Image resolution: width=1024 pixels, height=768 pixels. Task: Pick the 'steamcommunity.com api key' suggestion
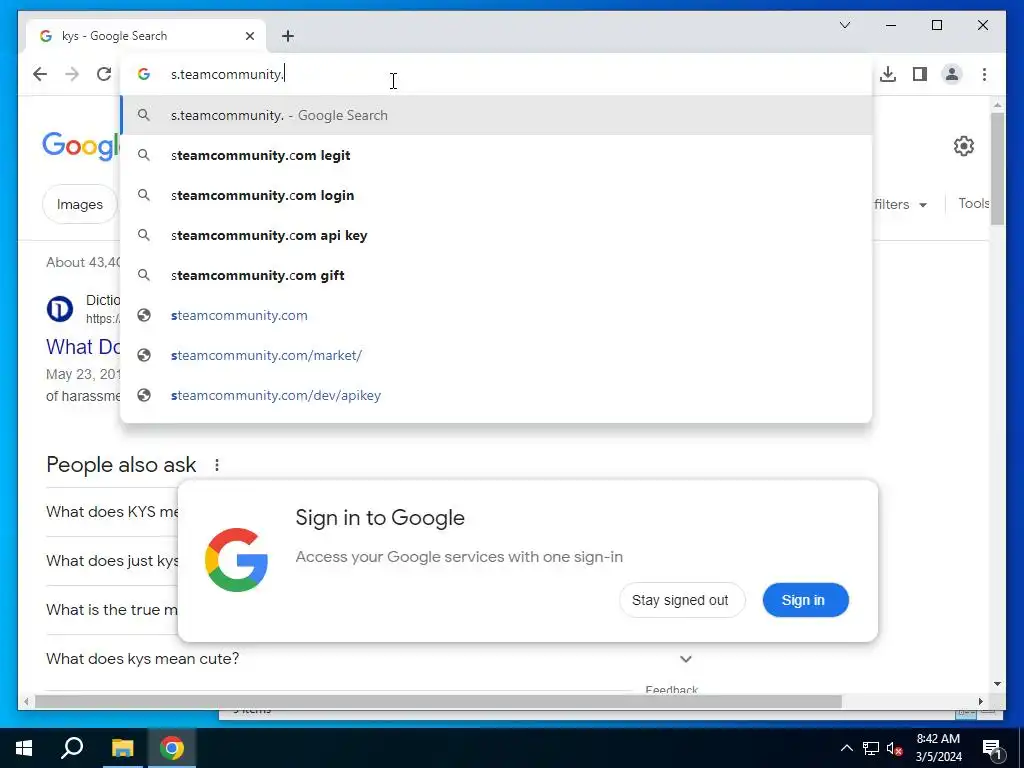(x=496, y=235)
